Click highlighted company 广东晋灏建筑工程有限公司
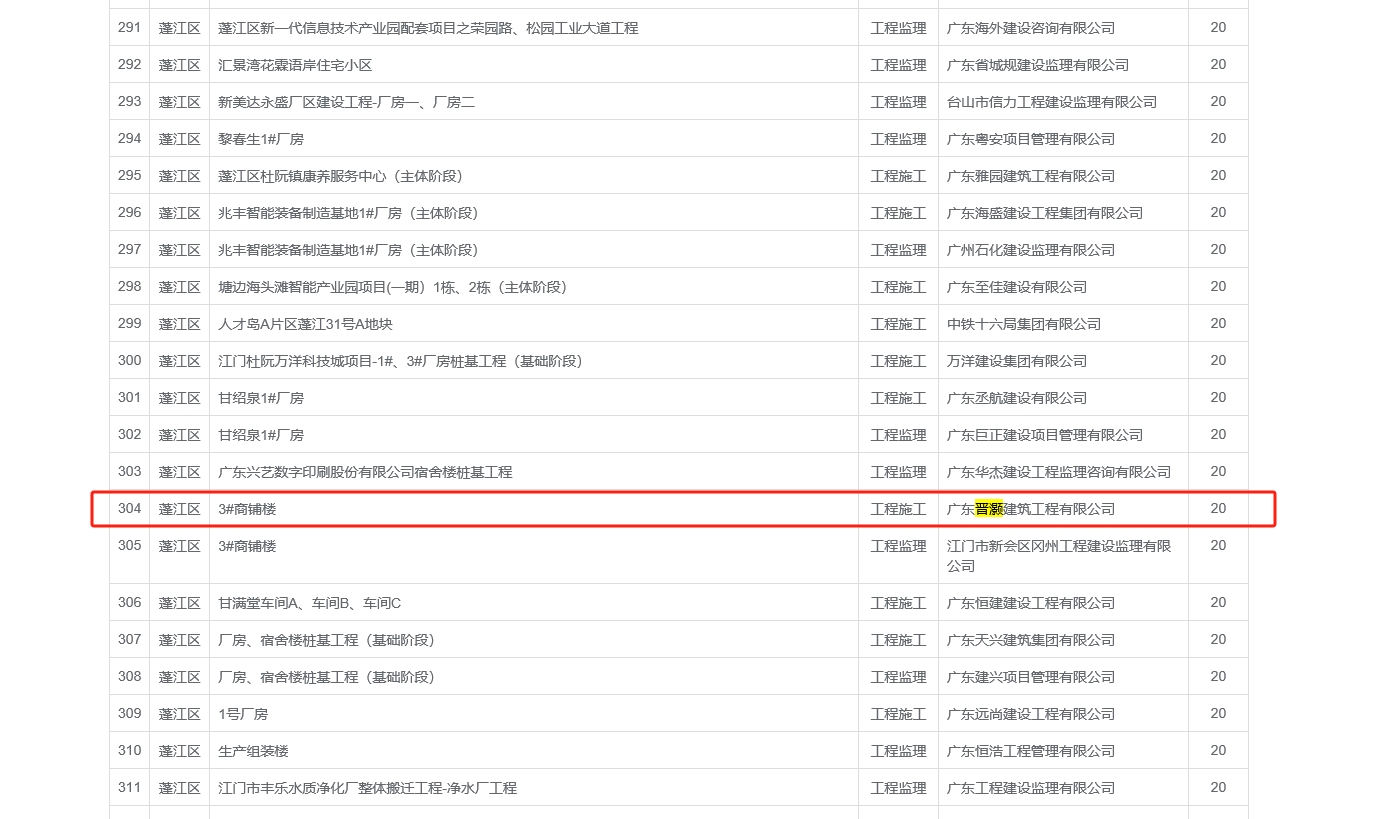This screenshot has height=819, width=1374. click(1031, 509)
